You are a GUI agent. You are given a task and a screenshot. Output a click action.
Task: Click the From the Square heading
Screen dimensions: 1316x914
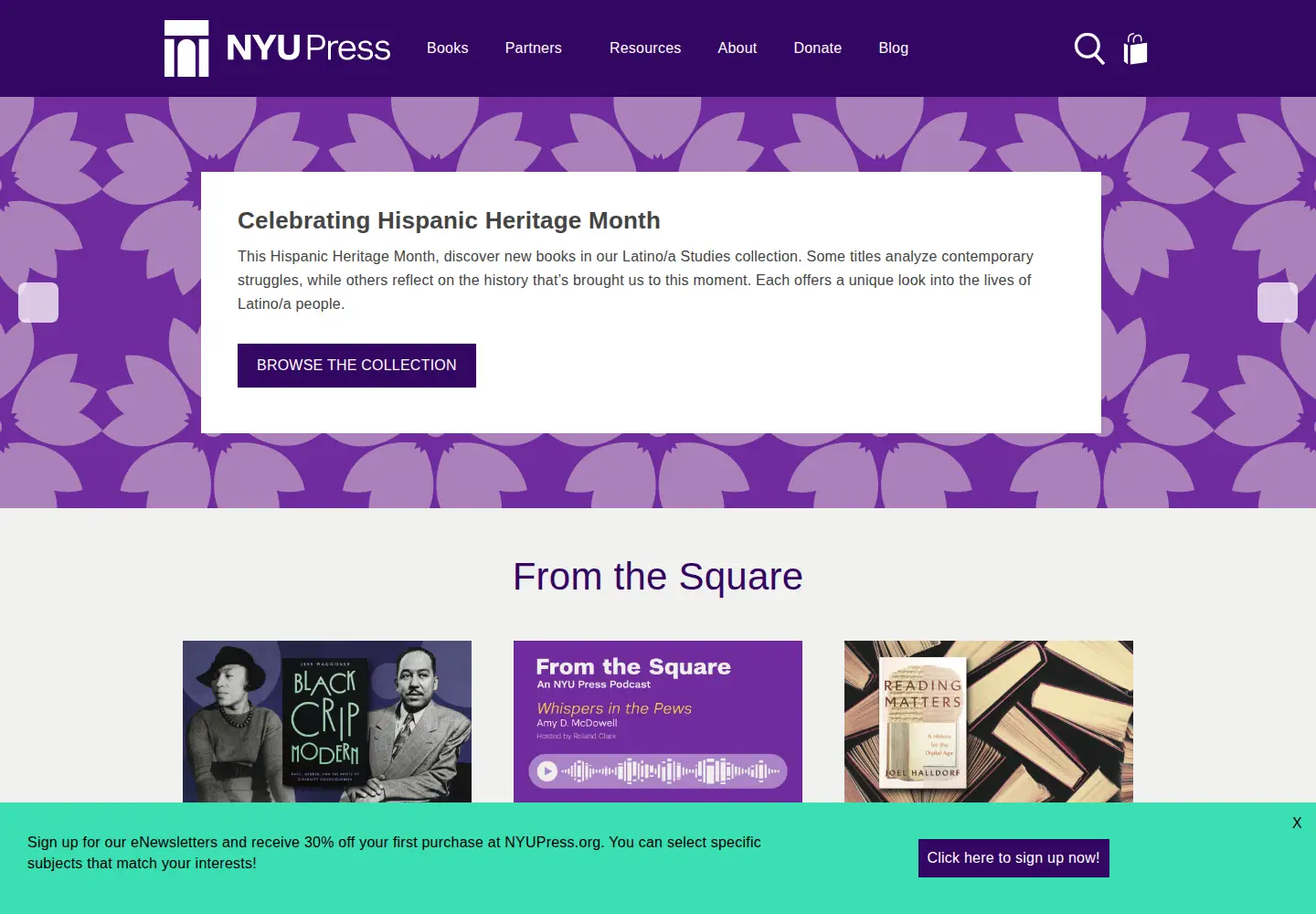(658, 577)
